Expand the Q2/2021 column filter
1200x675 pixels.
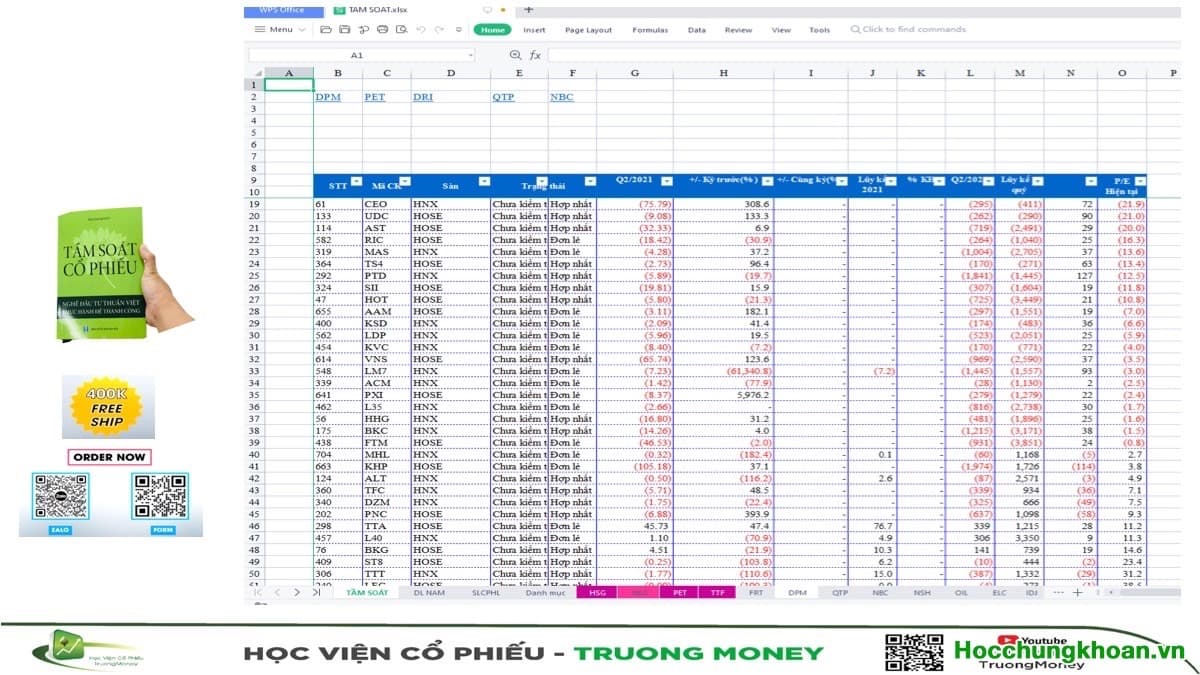click(667, 181)
